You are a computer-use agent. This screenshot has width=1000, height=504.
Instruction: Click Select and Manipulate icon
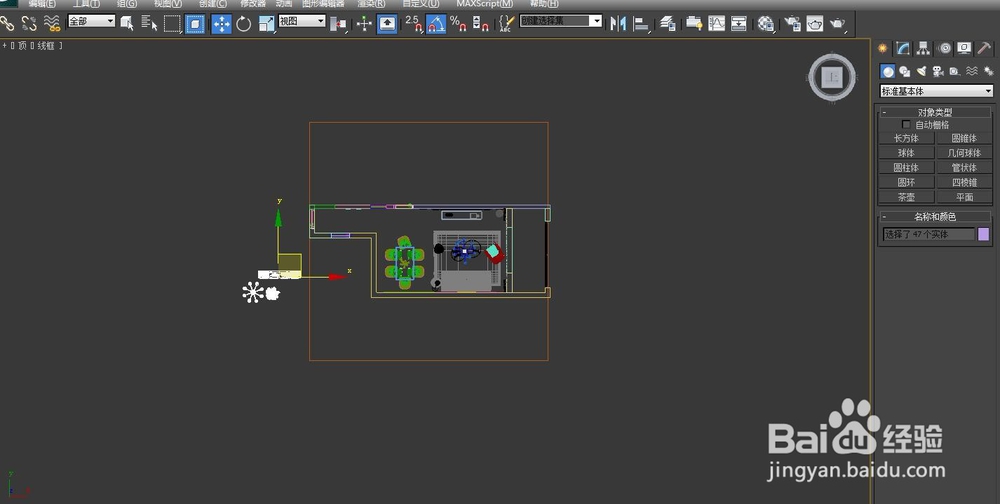[364, 24]
